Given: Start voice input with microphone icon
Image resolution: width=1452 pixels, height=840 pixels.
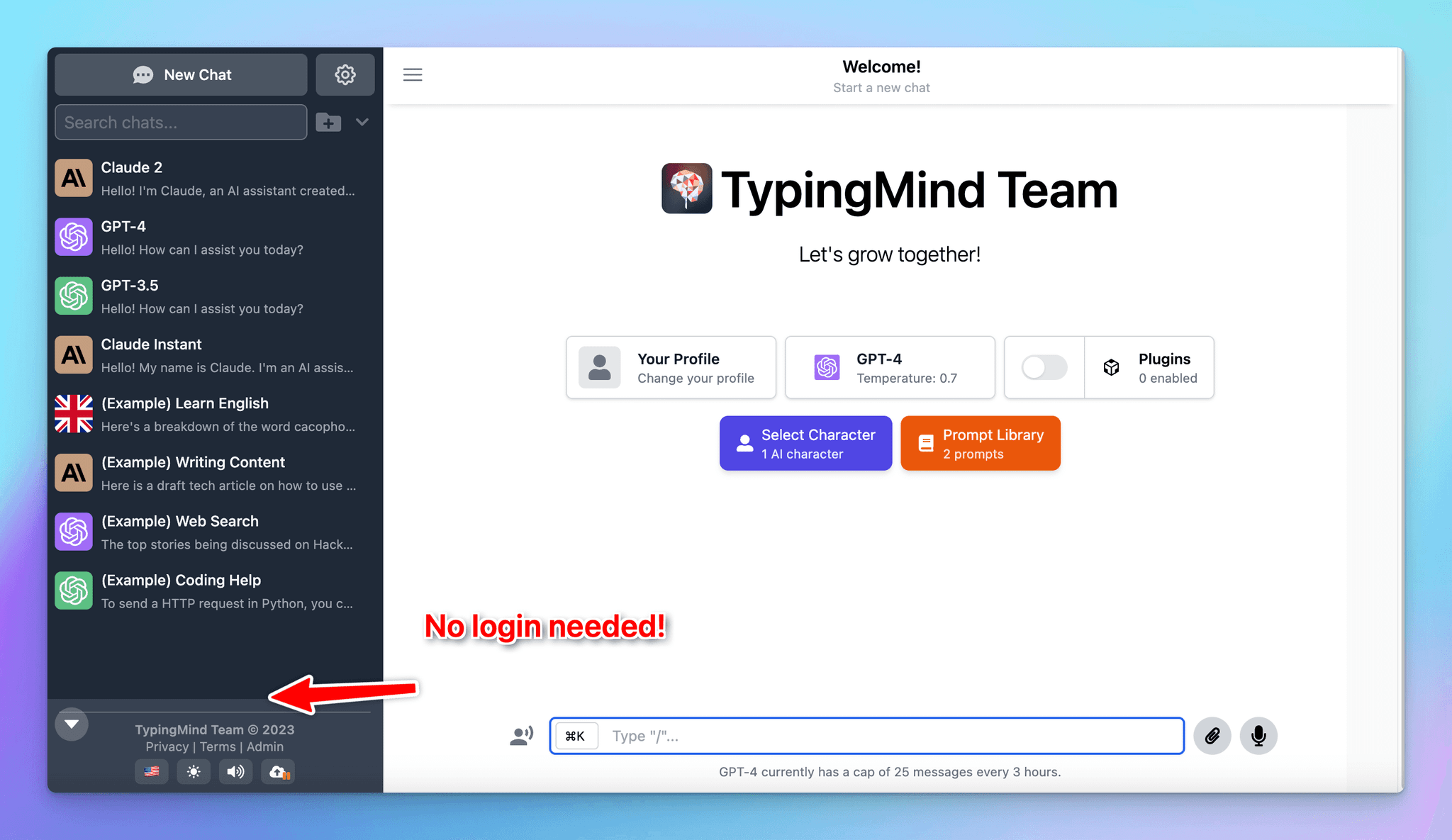Looking at the screenshot, I should coord(1258,736).
